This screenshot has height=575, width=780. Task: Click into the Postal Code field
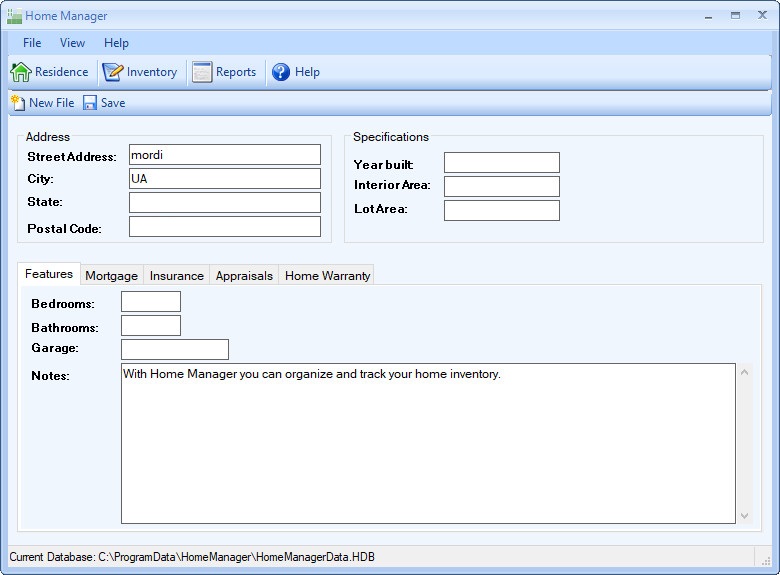225,226
